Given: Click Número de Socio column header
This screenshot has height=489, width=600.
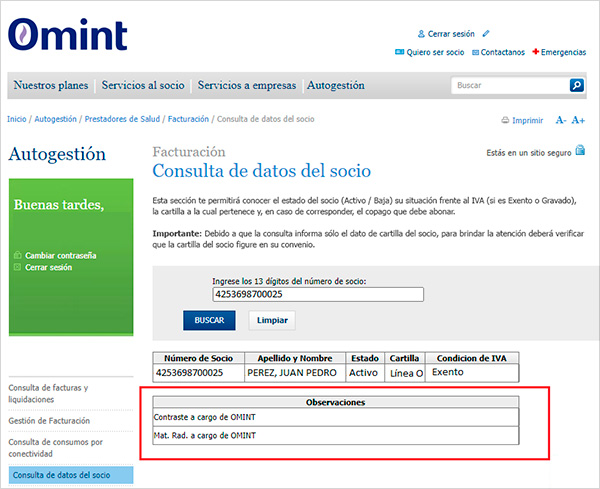Looking at the screenshot, I should [x=198, y=358].
